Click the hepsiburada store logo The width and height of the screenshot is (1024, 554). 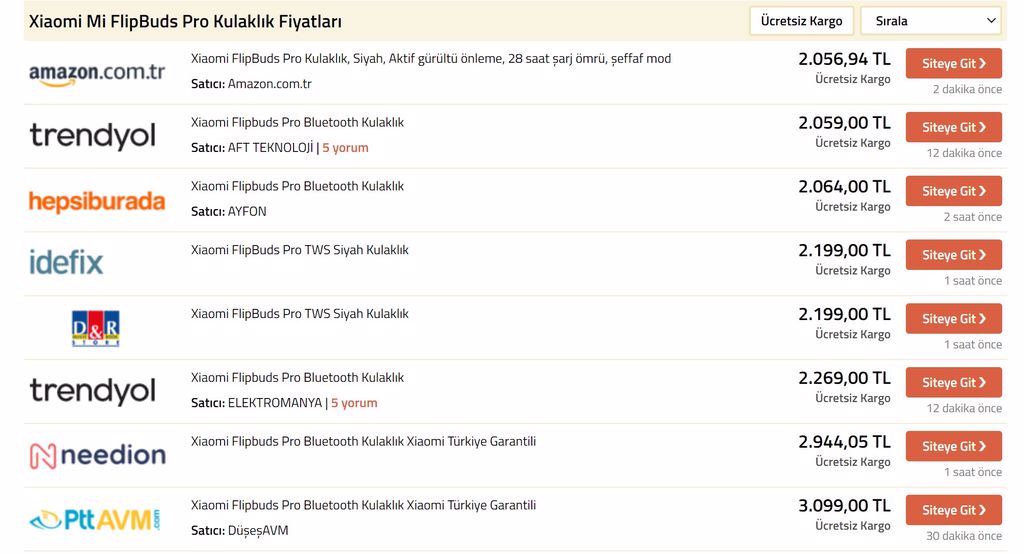click(x=97, y=201)
